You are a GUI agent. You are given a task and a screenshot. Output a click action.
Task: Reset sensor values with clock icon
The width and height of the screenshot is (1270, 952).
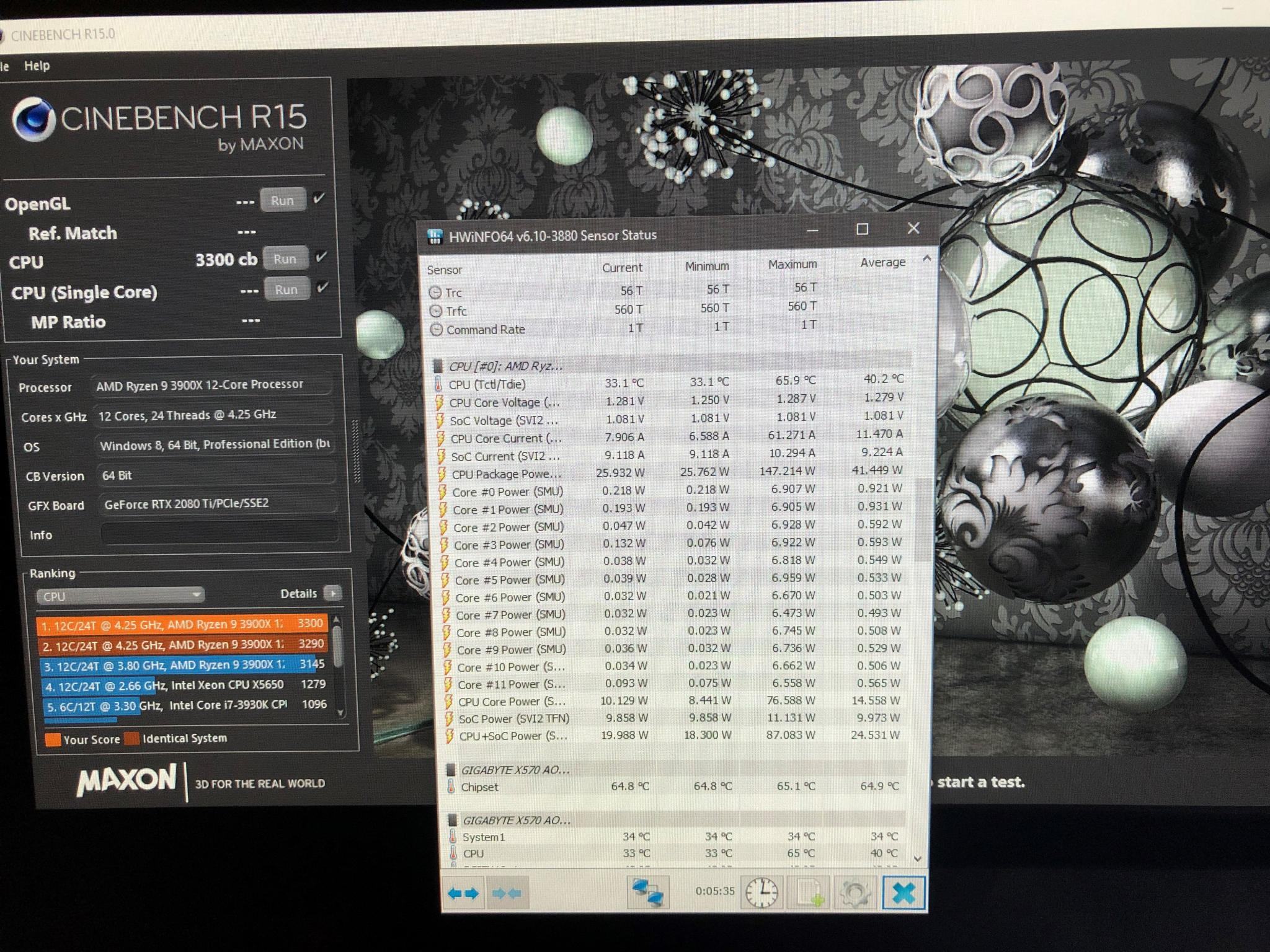coord(762,893)
